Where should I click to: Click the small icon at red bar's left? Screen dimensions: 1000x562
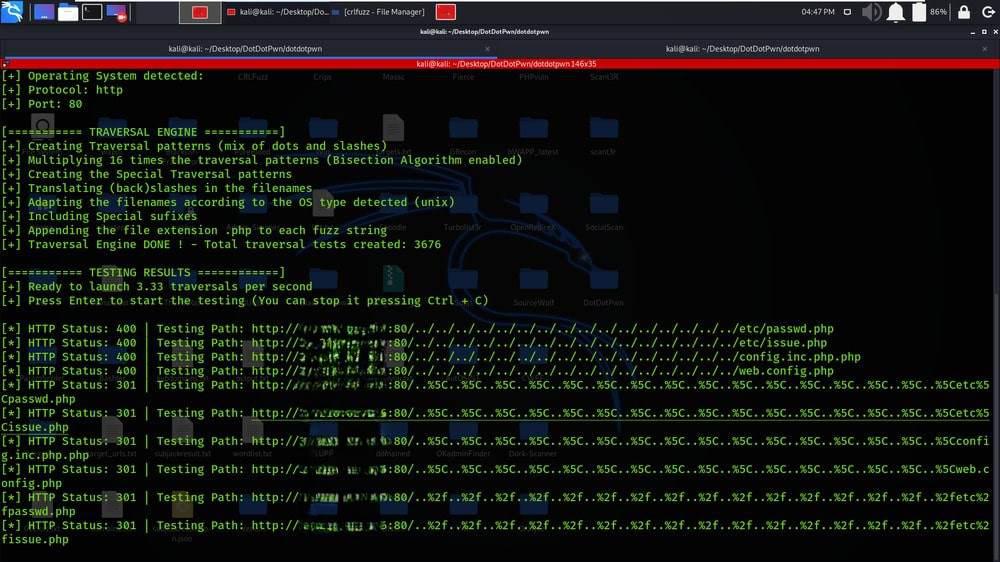pyautogui.click(x=4, y=64)
